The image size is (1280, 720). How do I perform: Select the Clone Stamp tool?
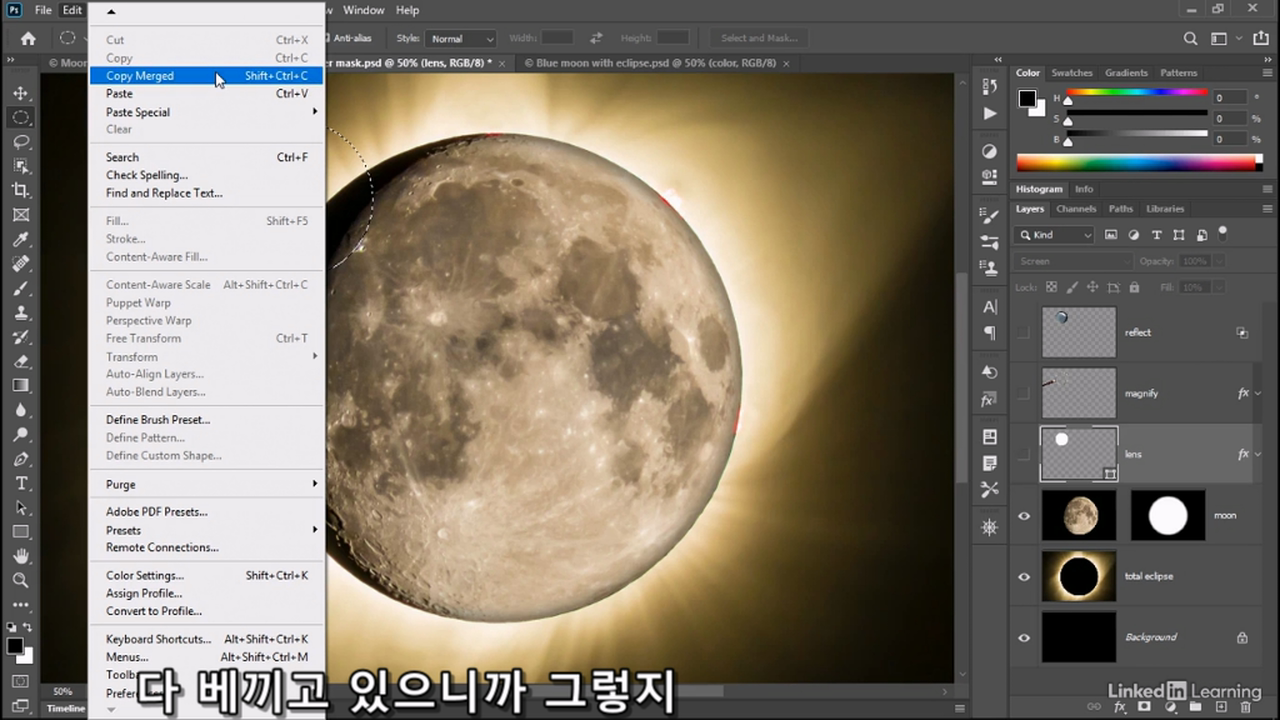point(21,312)
